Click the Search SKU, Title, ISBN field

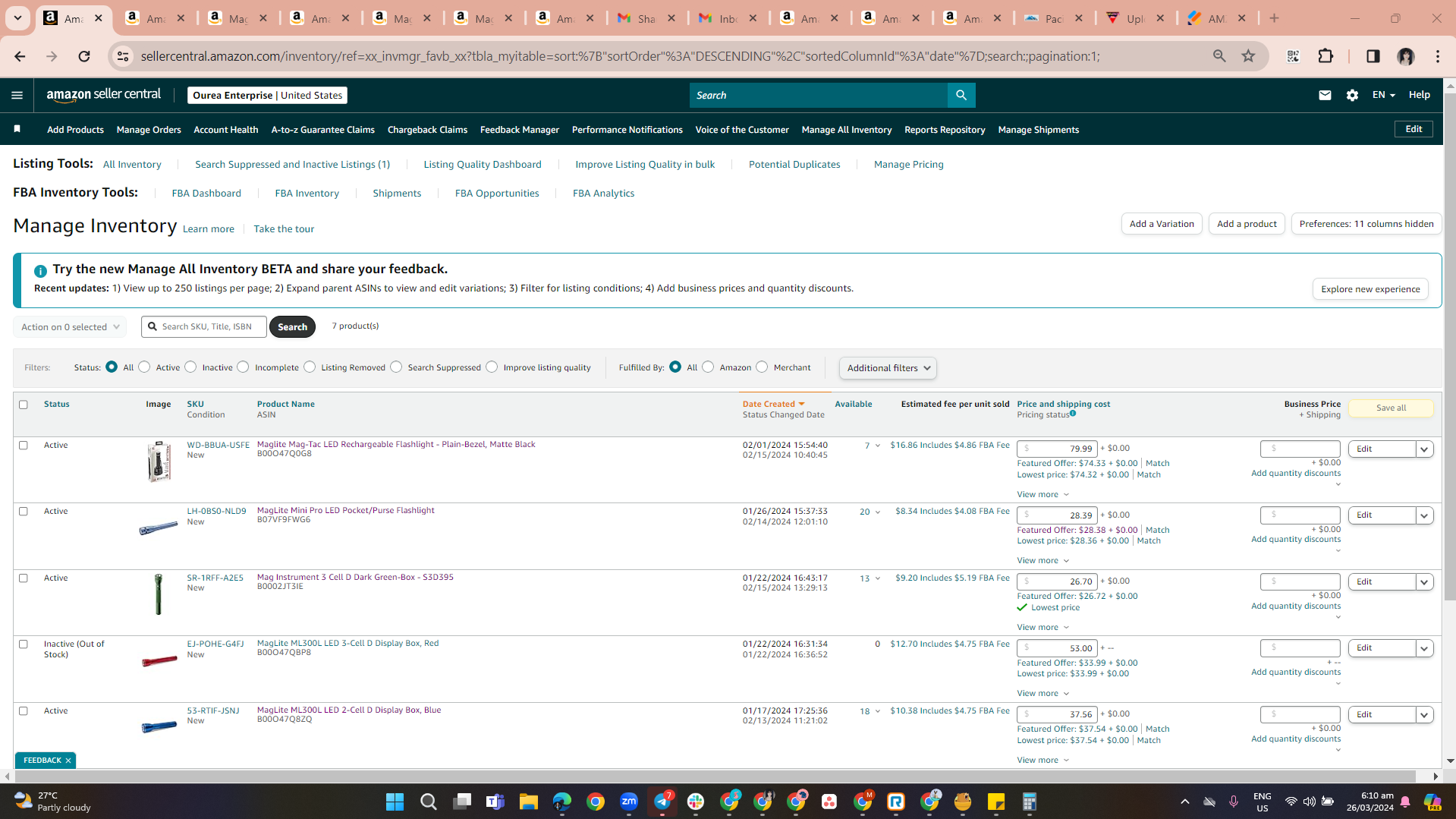[204, 327]
